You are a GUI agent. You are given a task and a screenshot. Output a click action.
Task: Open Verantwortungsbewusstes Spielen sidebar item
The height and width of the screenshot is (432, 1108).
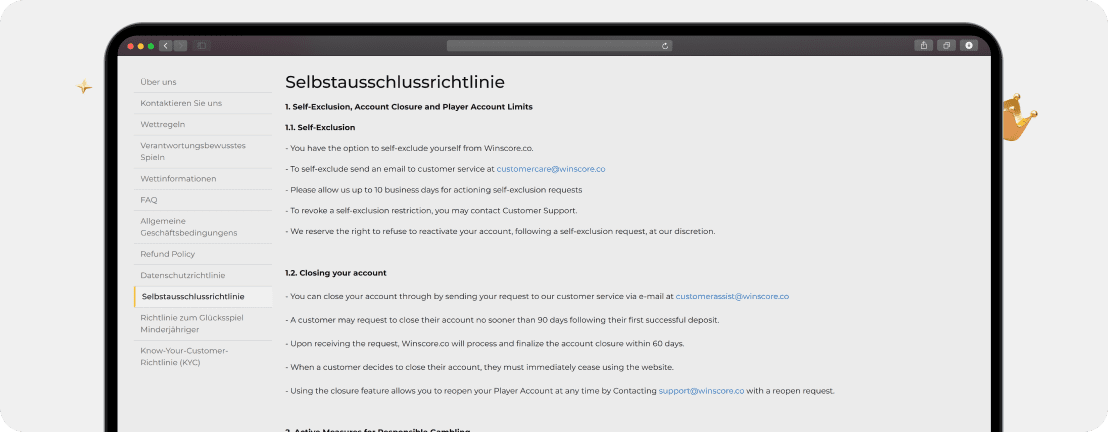click(192, 151)
